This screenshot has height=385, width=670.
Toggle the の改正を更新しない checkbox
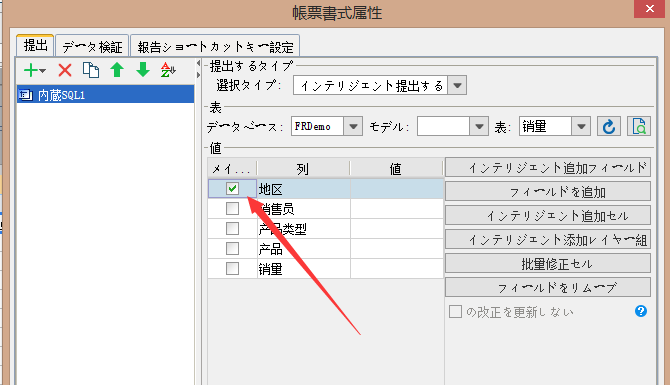(455, 312)
